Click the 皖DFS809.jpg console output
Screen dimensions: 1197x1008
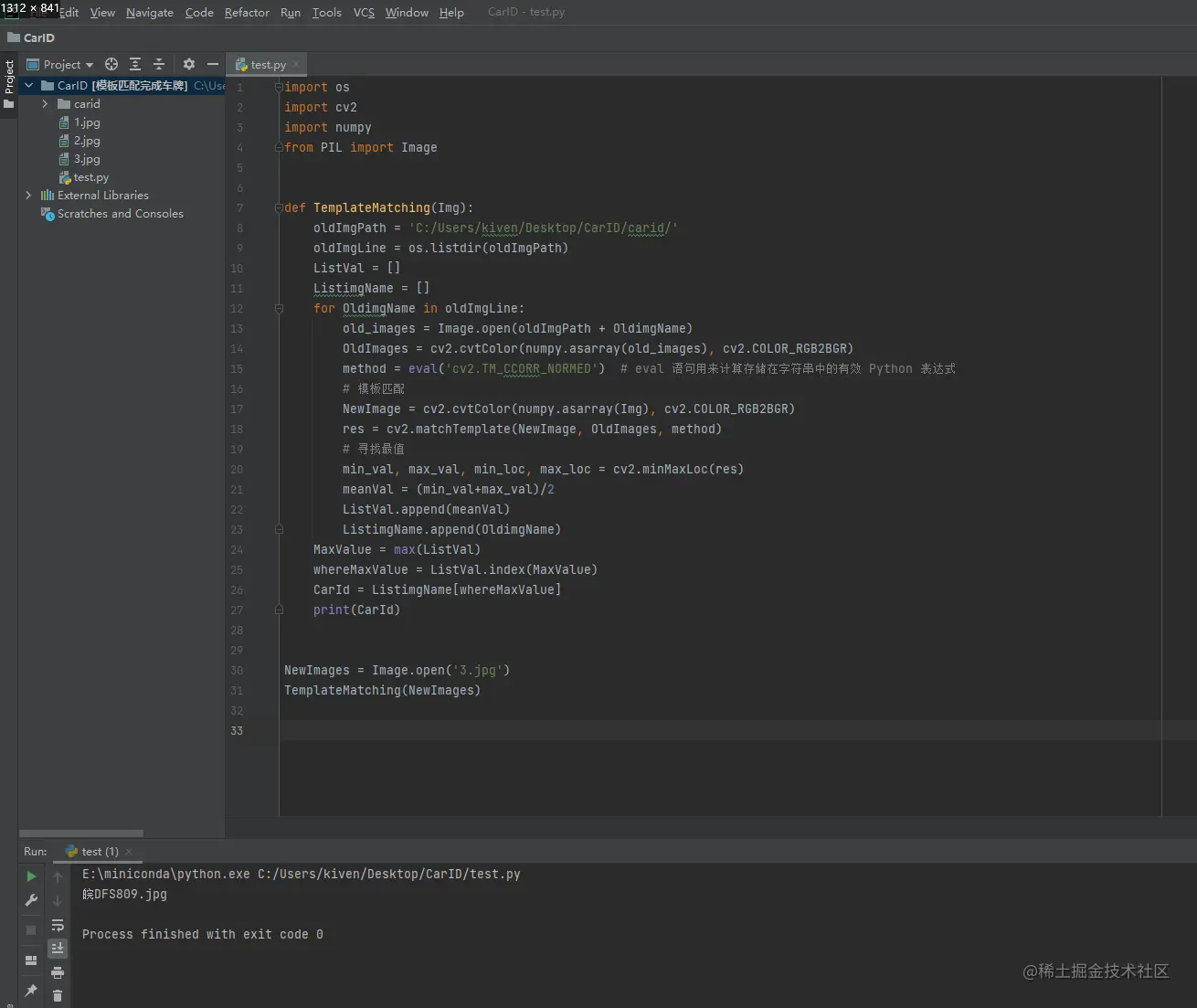coord(124,895)
